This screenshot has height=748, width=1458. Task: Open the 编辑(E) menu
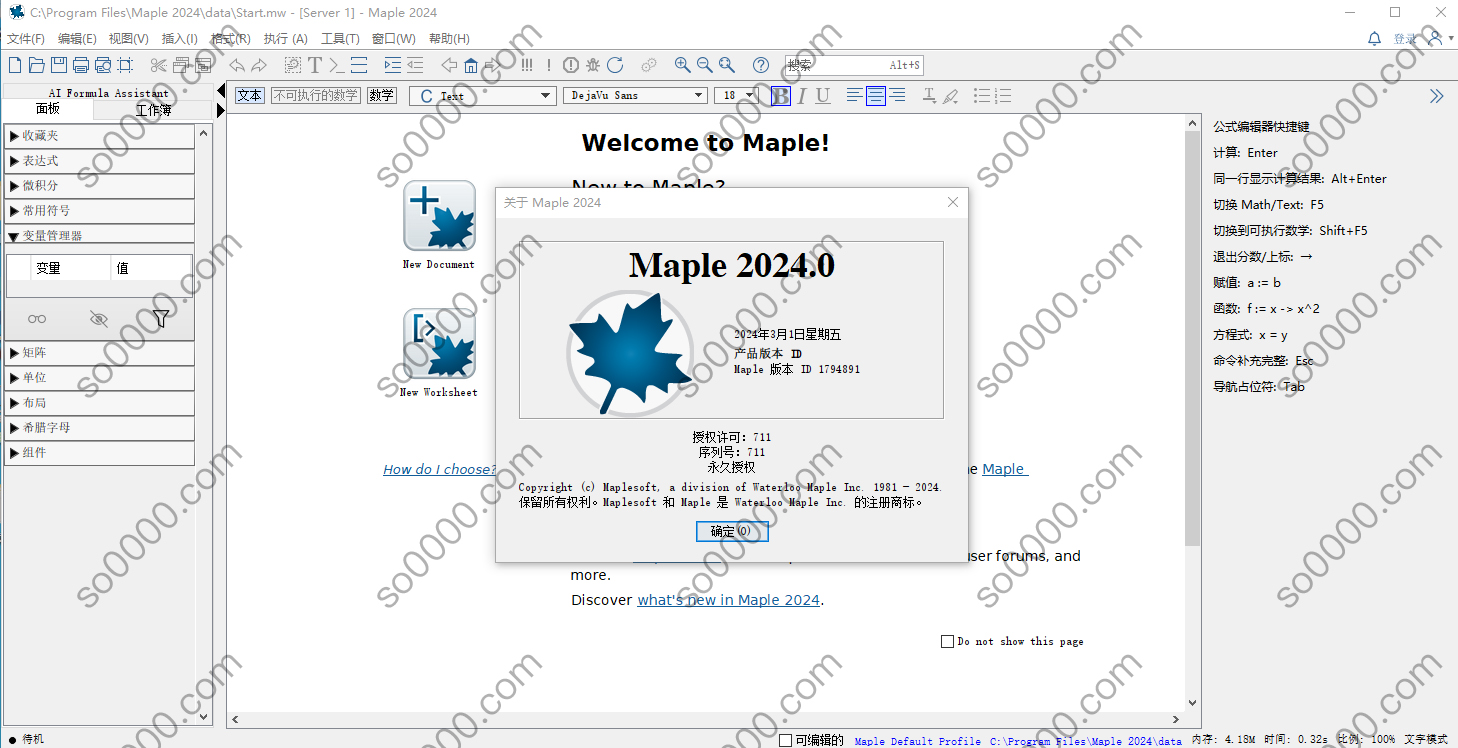(77, 39)
